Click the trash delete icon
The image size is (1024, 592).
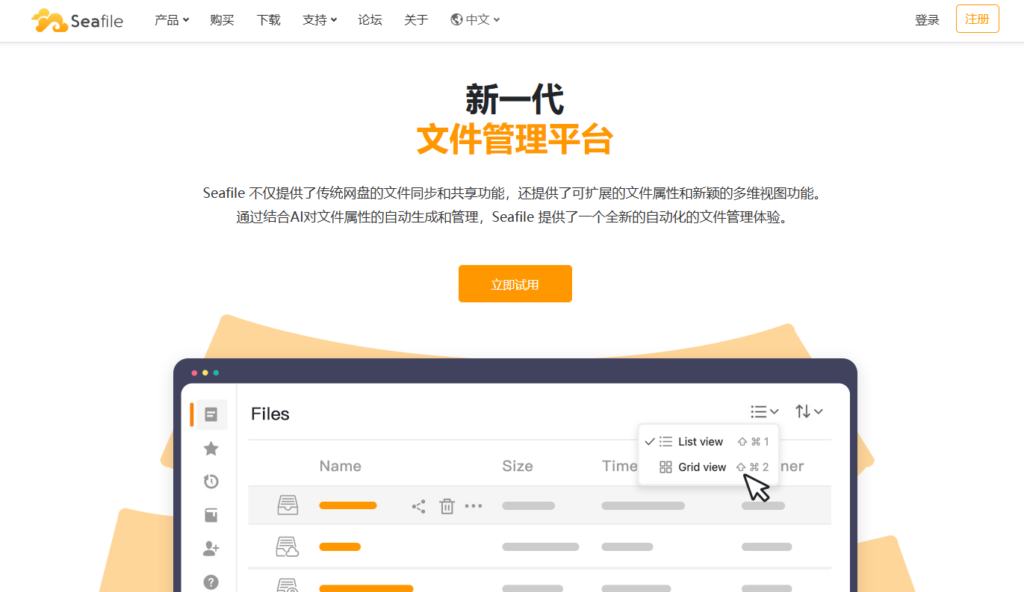tap(447, 506)
